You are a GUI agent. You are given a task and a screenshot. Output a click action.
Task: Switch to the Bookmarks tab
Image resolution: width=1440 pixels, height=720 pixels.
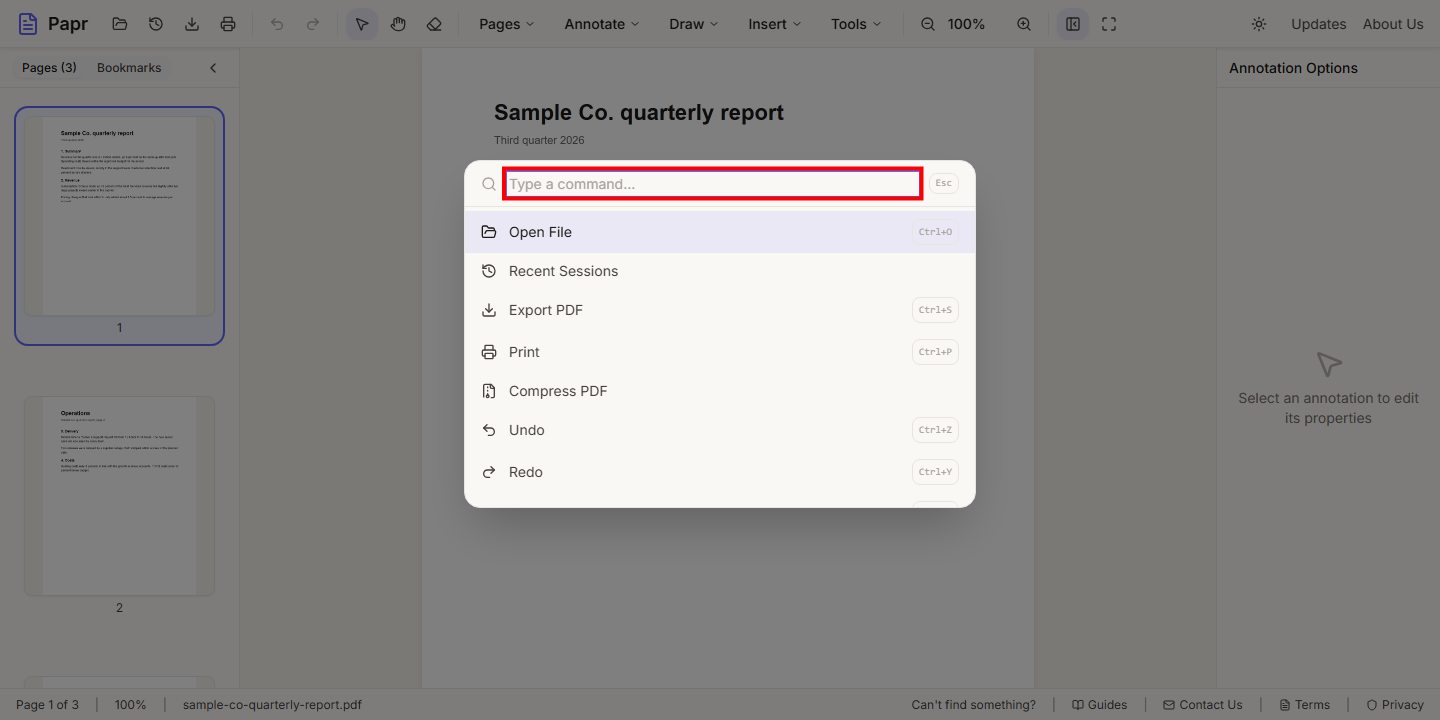pos(129,68)
